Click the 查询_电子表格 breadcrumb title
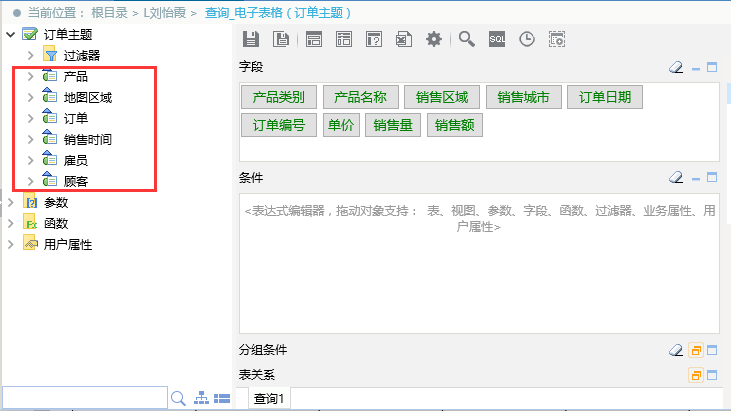This screenshot has width=731, height=411. coord(277,13)
